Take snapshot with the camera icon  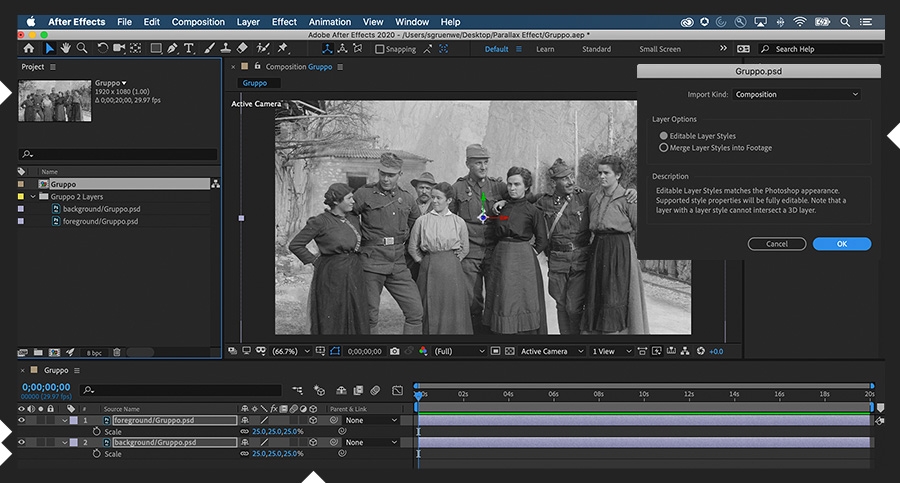click(x=395, y=351)
